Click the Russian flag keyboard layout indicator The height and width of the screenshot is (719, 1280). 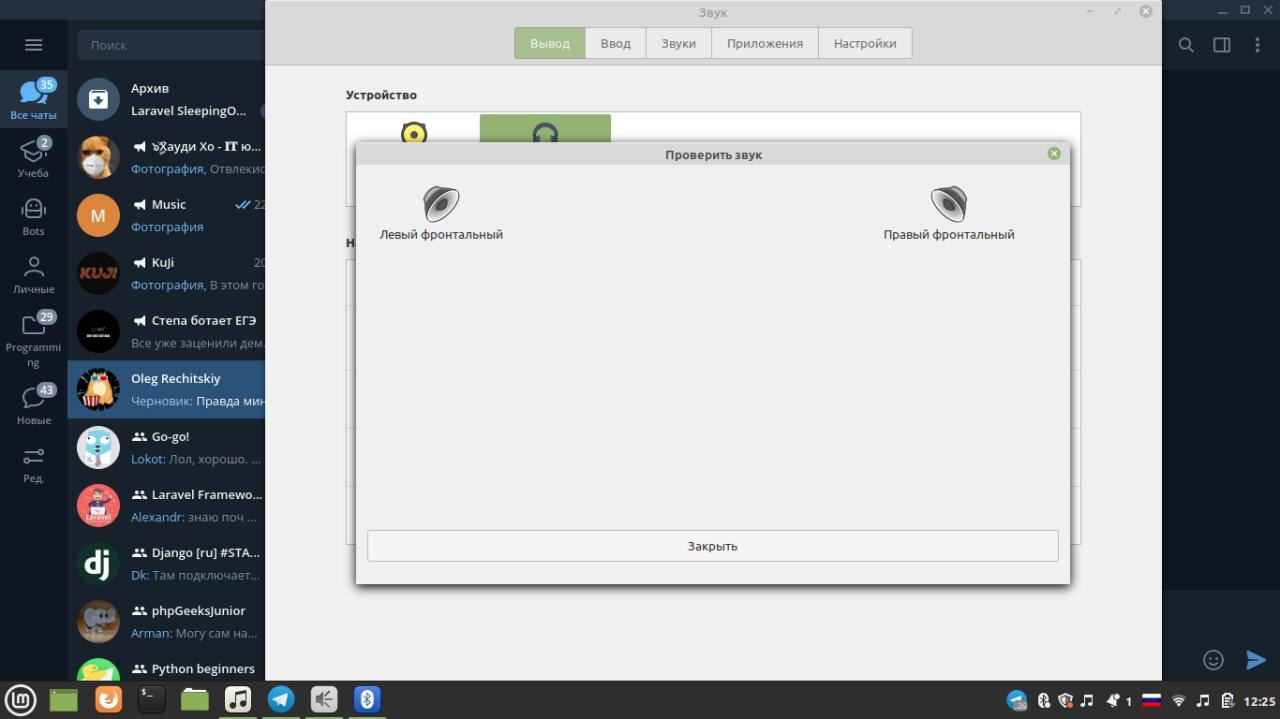coord(1151,700)
